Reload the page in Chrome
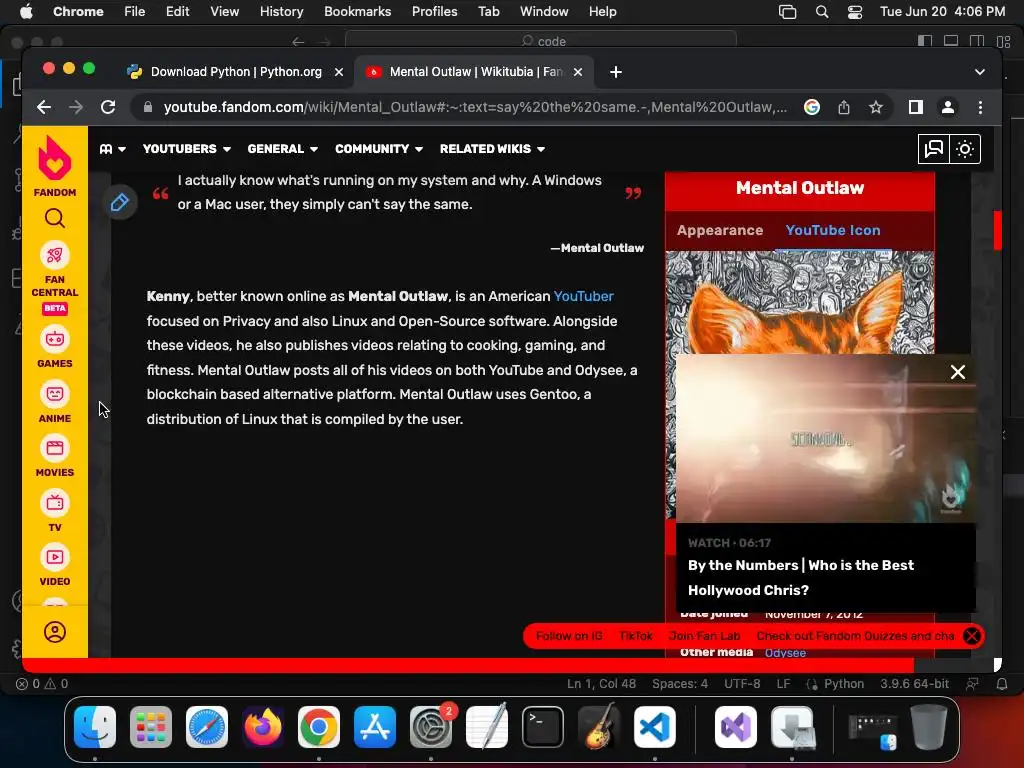The height and width of the screenshot is (768, 1024). click(108, 107)
